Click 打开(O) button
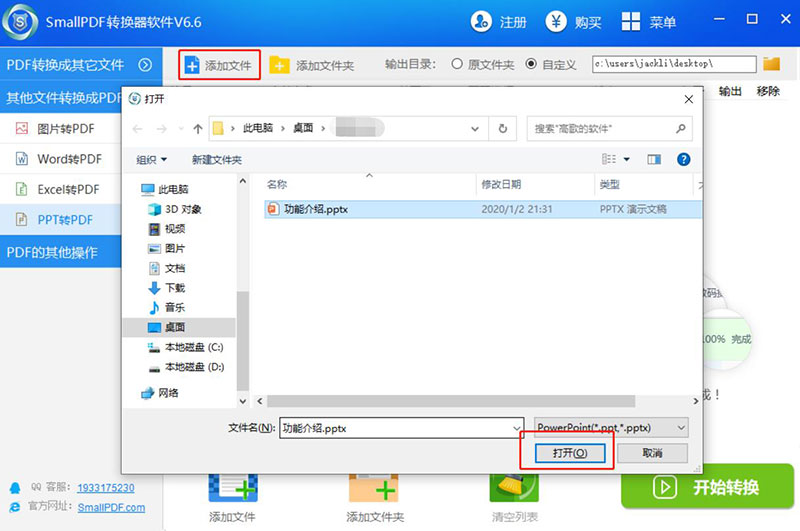 tap(570, 453)
